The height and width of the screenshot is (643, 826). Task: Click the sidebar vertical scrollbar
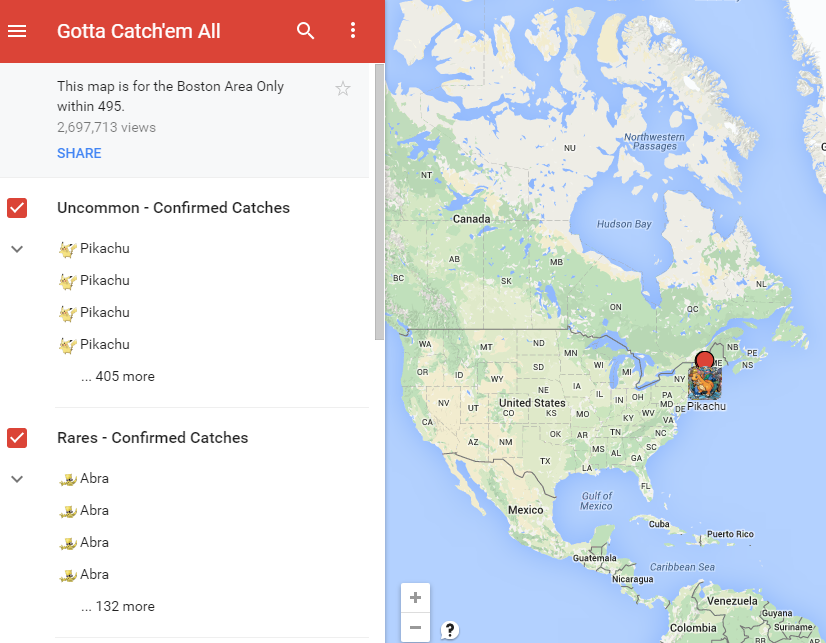coord(379,202)
